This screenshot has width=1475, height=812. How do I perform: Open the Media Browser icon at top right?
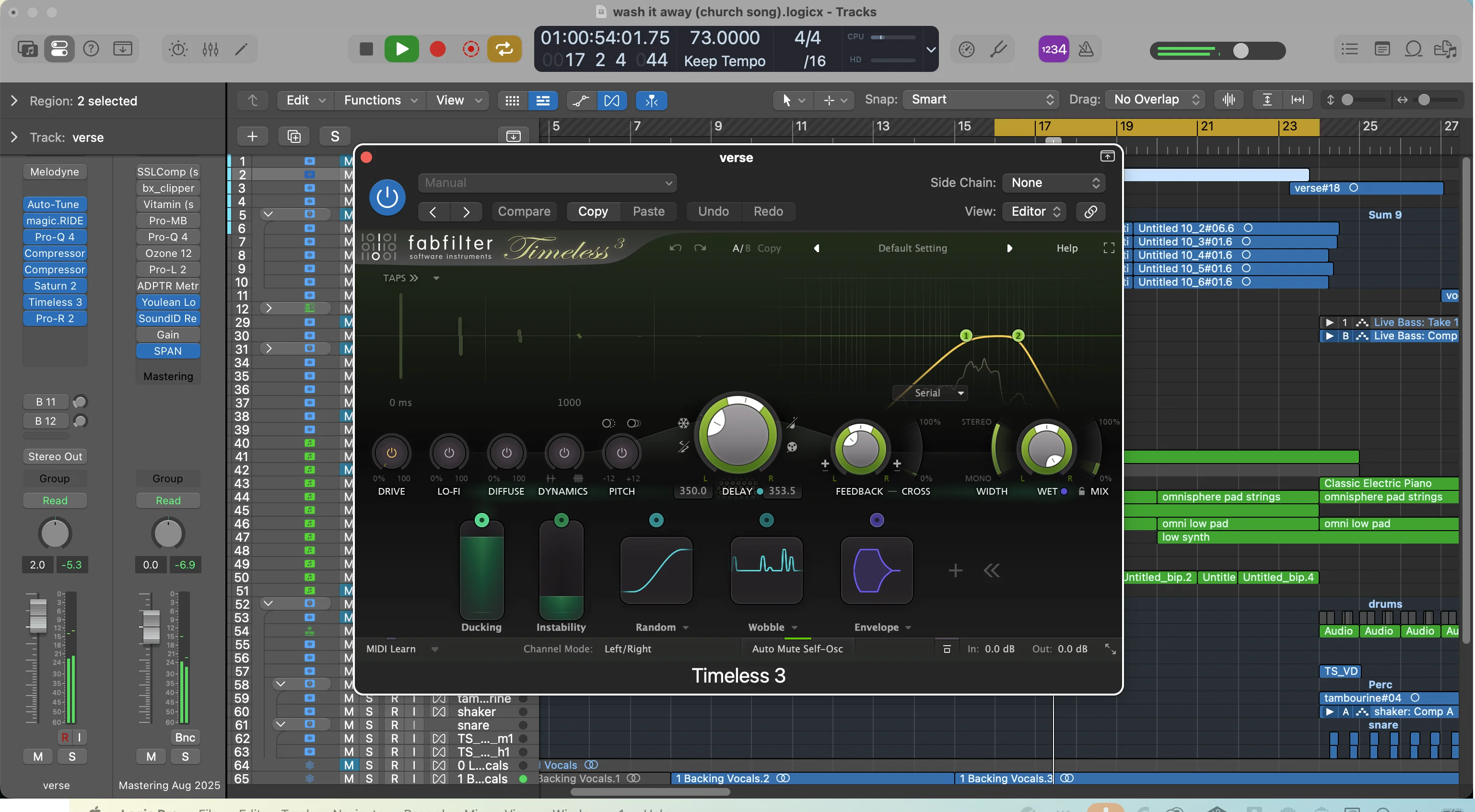pos(1448,50)
